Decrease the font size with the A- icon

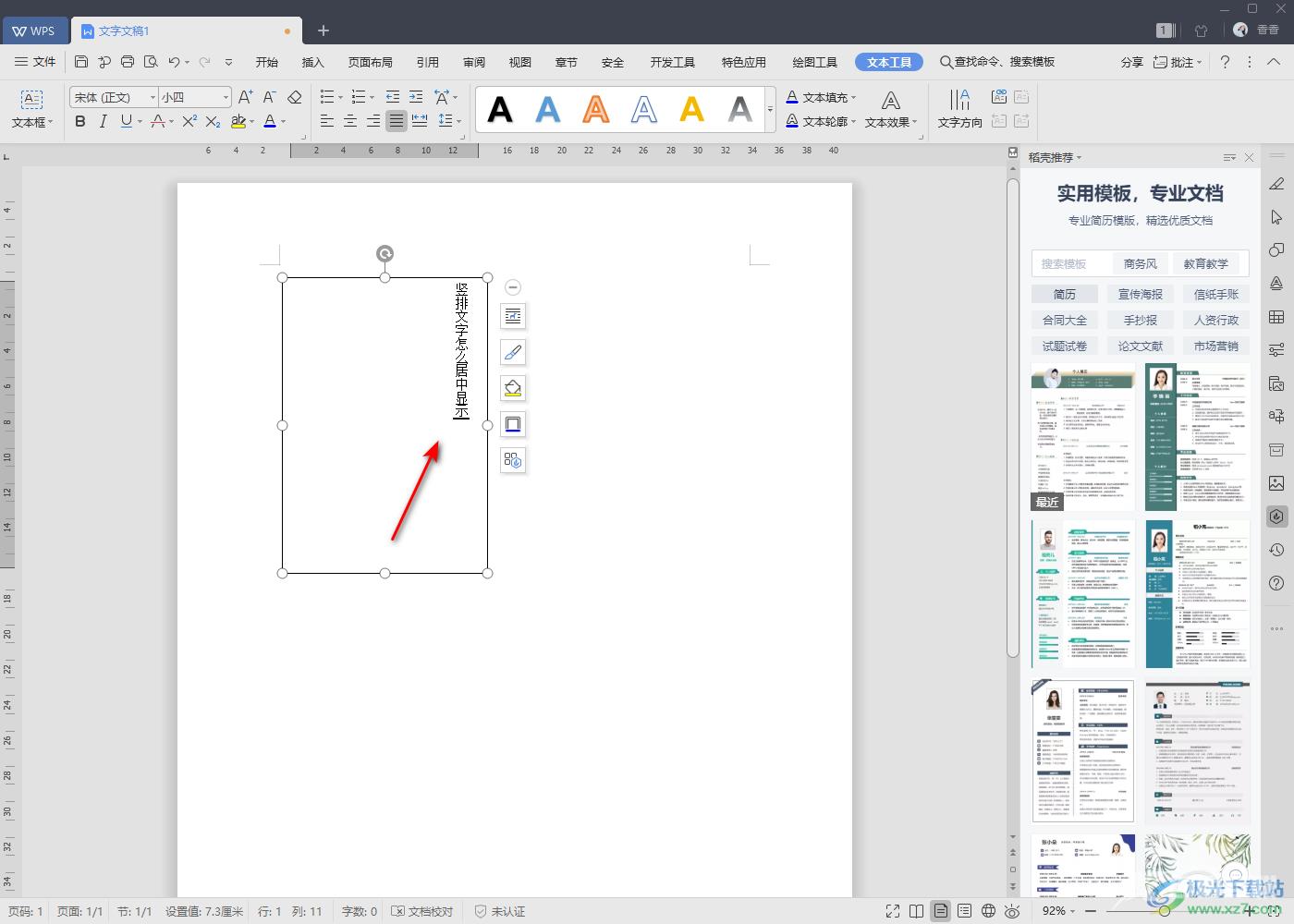pyautogui.click(x=269, y=97)
